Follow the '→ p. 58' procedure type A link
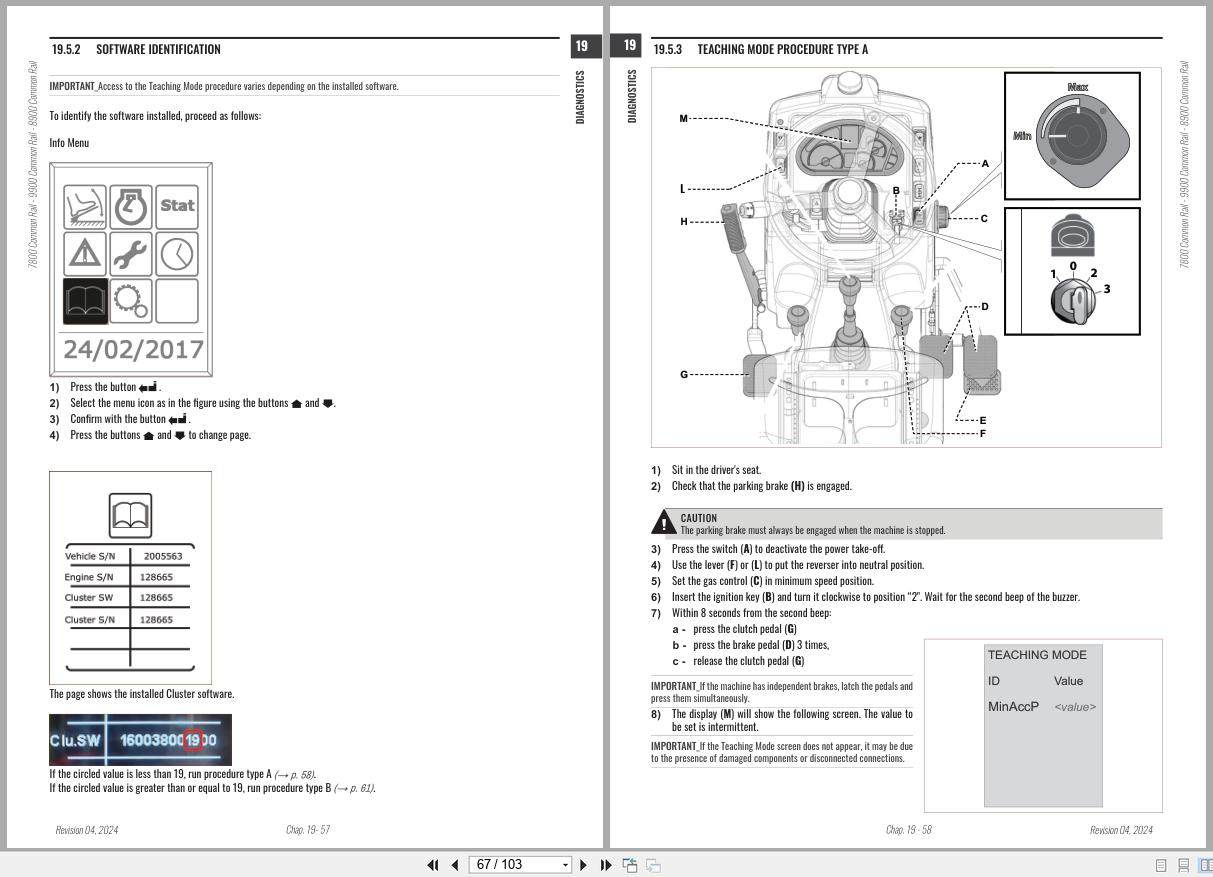The image size is (1213, 877). pos(295,774)
